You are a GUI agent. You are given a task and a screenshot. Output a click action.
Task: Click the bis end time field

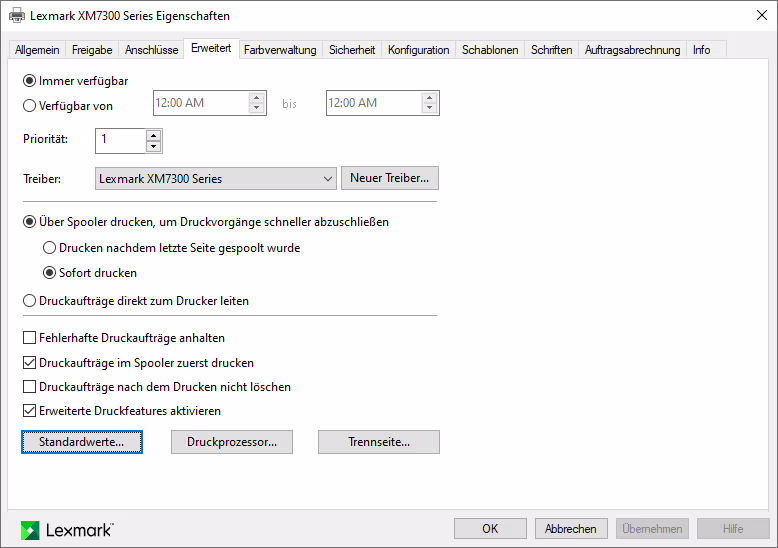[x=374, y=103]
